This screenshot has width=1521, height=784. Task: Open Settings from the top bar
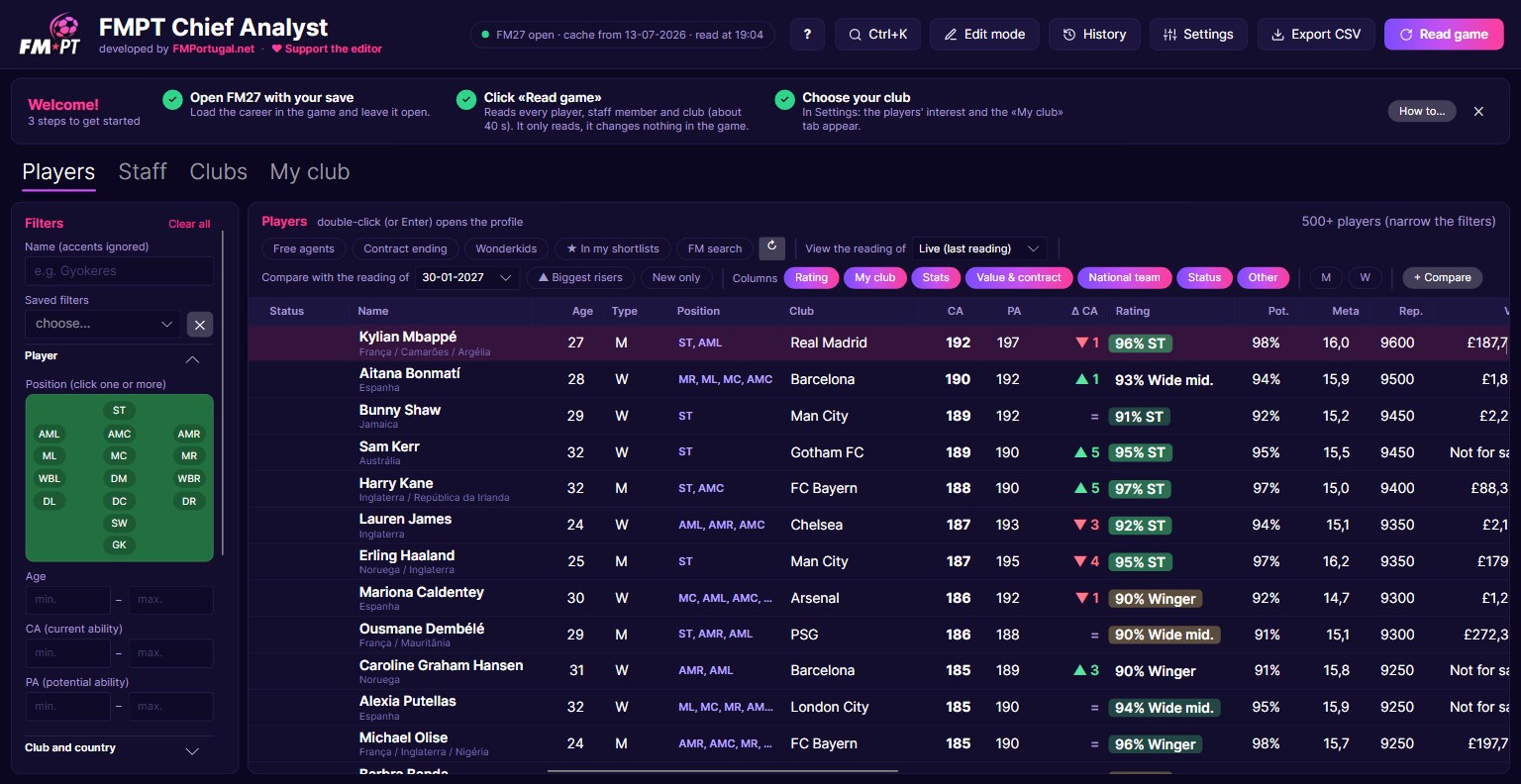[1198, 35]
